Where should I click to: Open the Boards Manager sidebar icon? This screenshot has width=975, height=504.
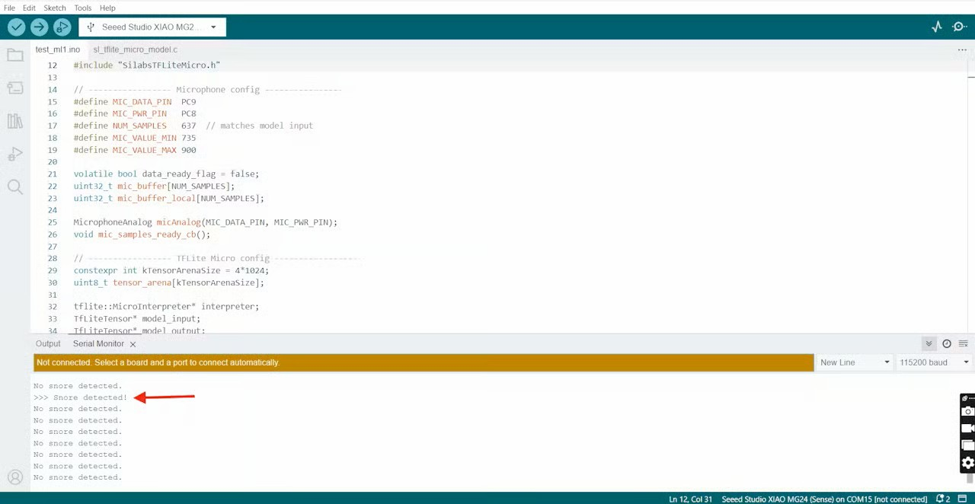[x=15, y=88]
